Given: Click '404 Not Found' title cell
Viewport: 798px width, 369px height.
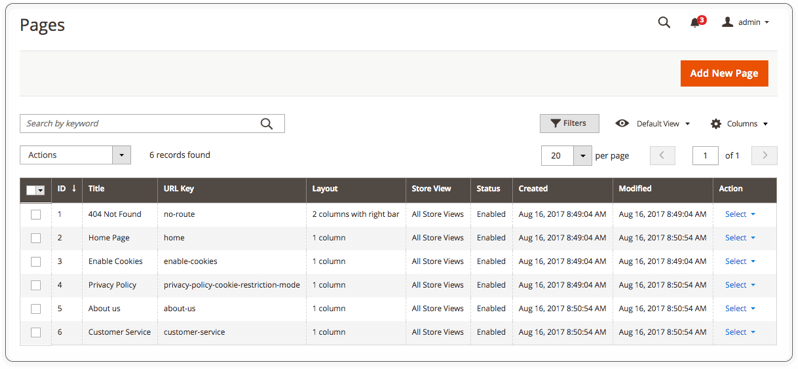Looking at the screenshot, I should click(115, 214).
